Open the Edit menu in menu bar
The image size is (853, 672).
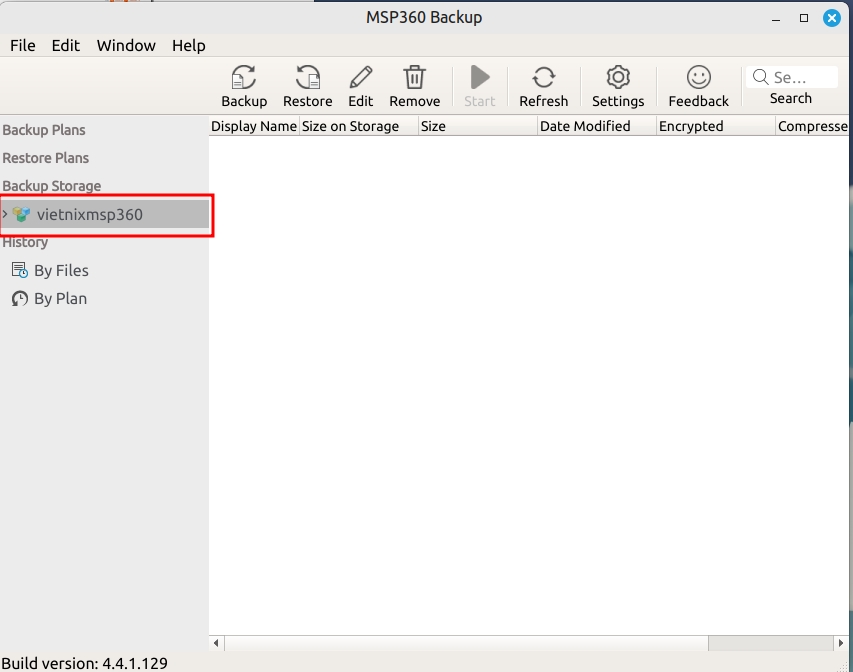click(x=65, y=46)
